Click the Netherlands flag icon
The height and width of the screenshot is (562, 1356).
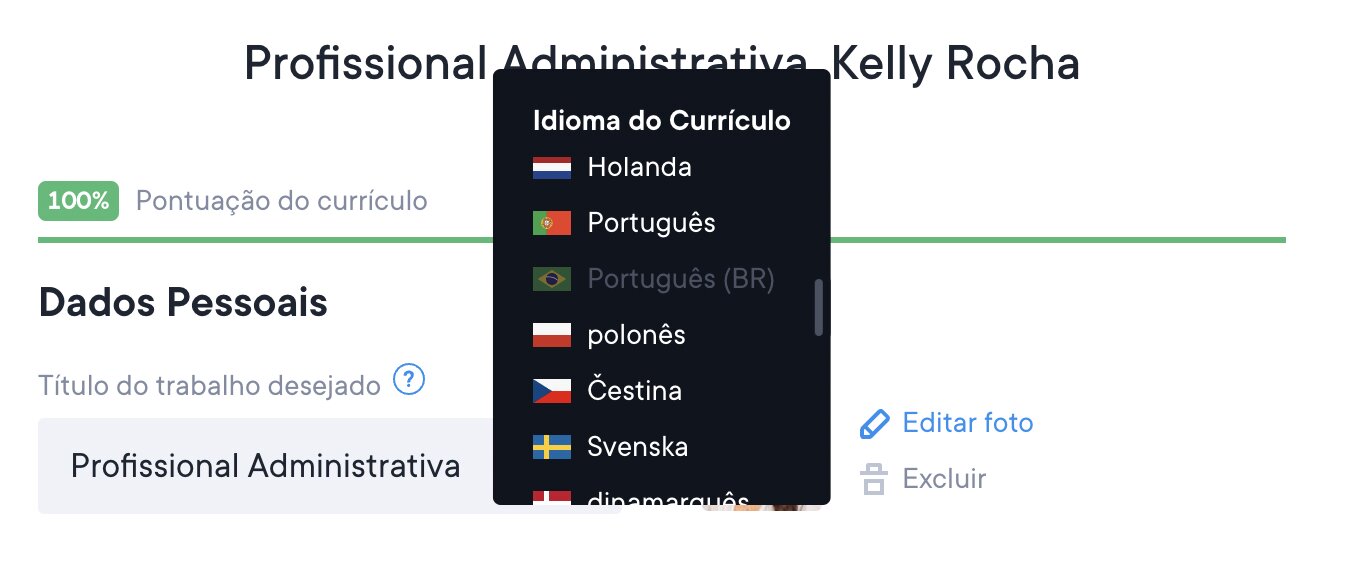pos(552,167)
